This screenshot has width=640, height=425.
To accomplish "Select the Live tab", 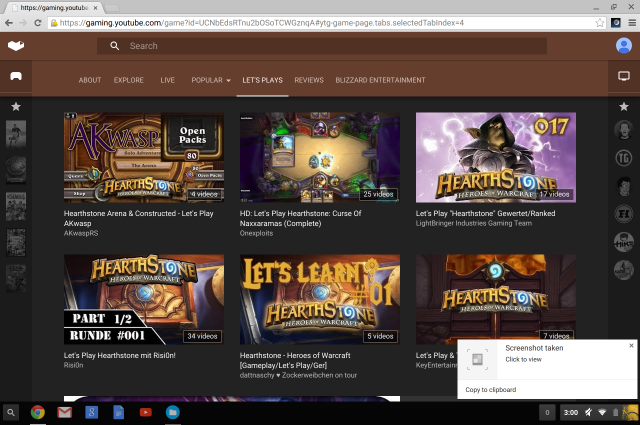I will coord(167,80).
